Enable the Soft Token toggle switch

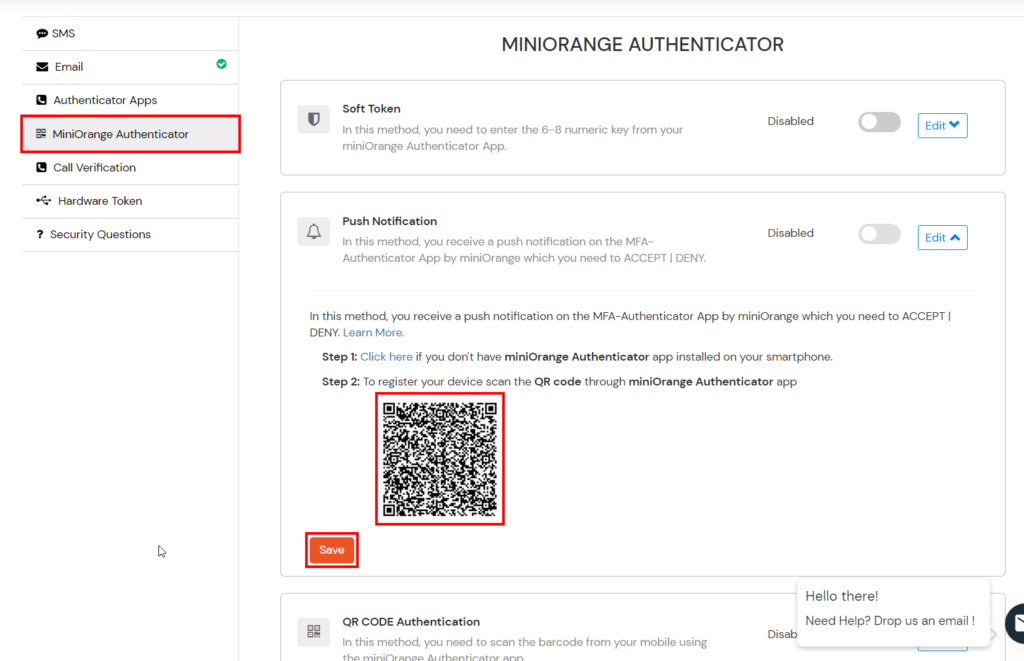879,122
